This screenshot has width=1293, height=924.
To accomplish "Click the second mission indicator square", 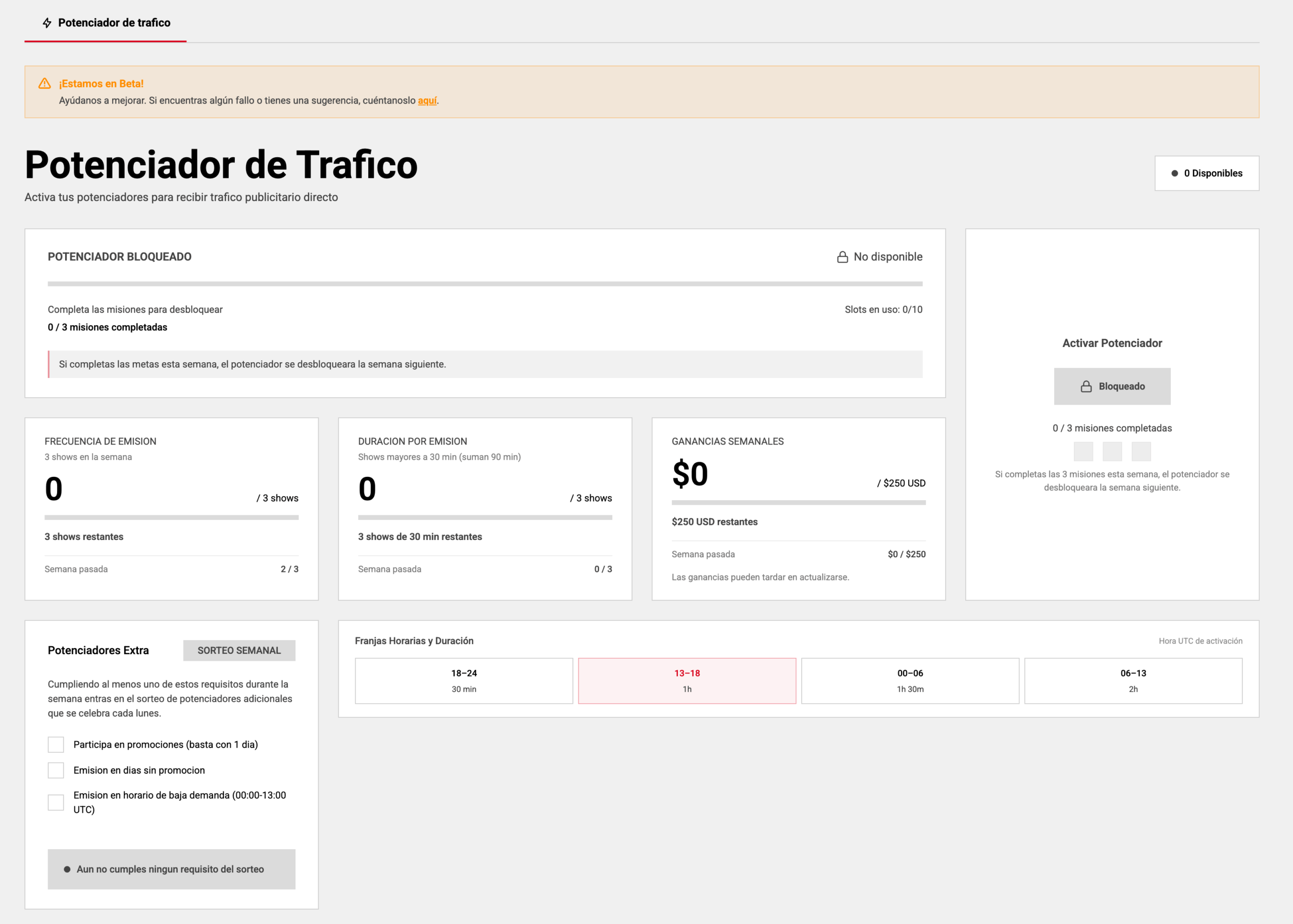I will [1112, 452].
